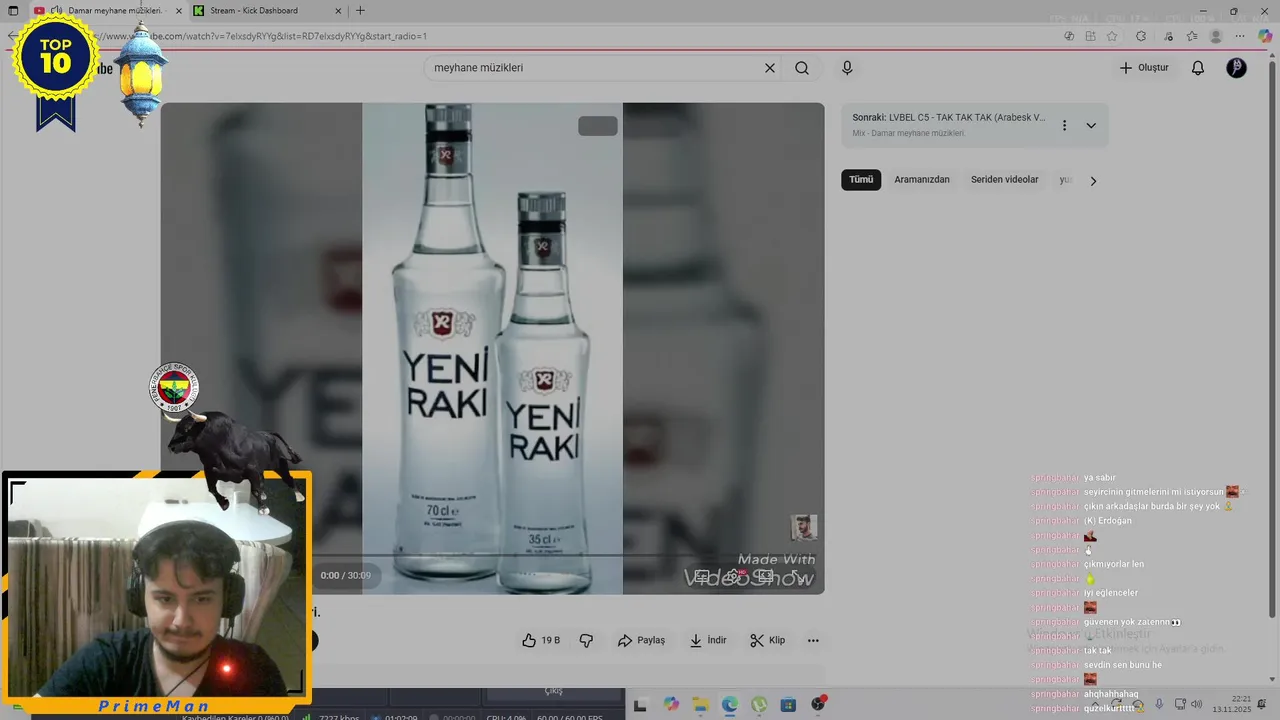Start voice search with microphone icon
The width and height of the screenshot is (1280, 720).
click(x=847, y=68)
